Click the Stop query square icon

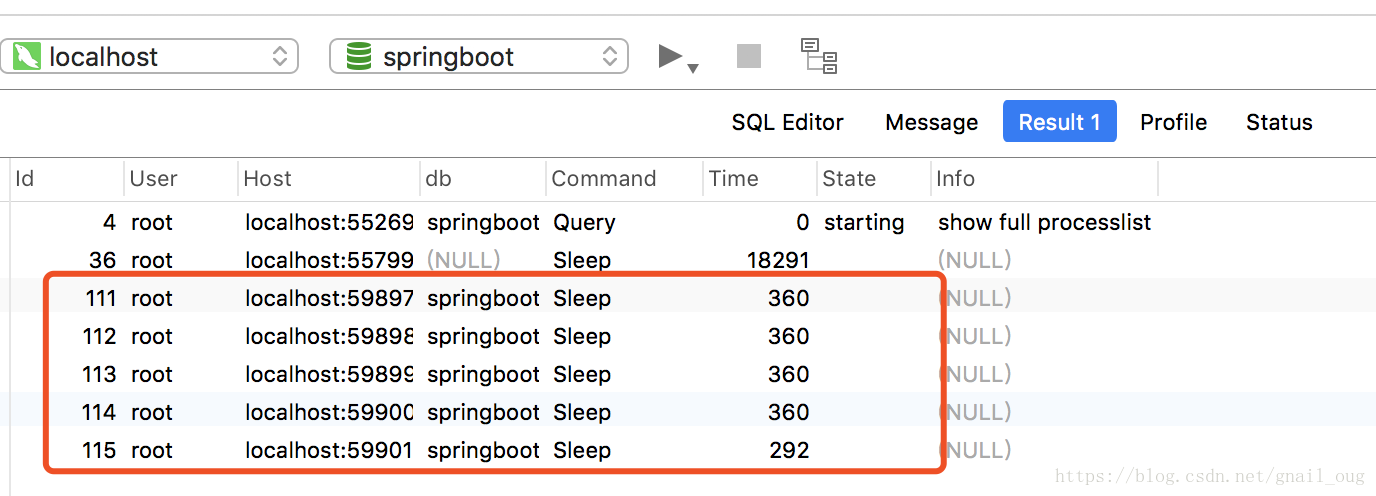tap(749, 56)
